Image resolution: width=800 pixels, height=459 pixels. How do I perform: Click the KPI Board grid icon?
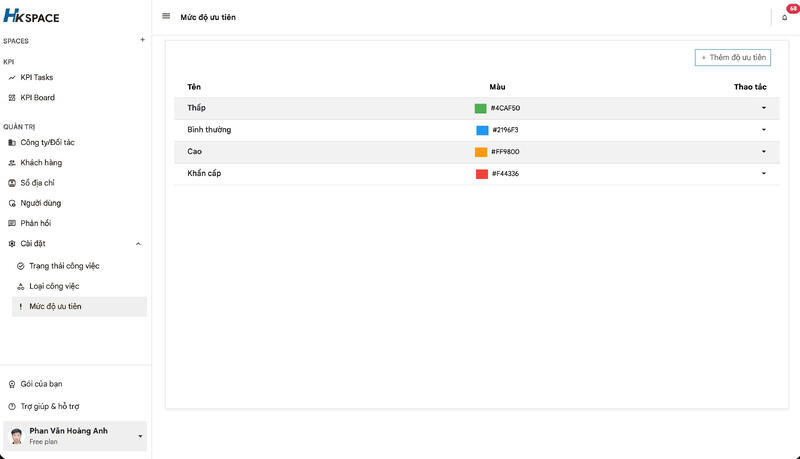(12, 98)
